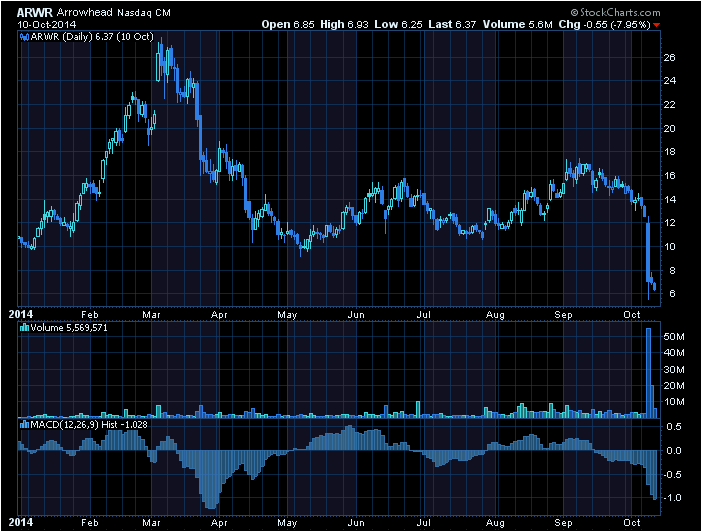Screen dimensions: 702x532
Task: Click price axis label 16
Action: pyautogui.click(x=669, y=176)
